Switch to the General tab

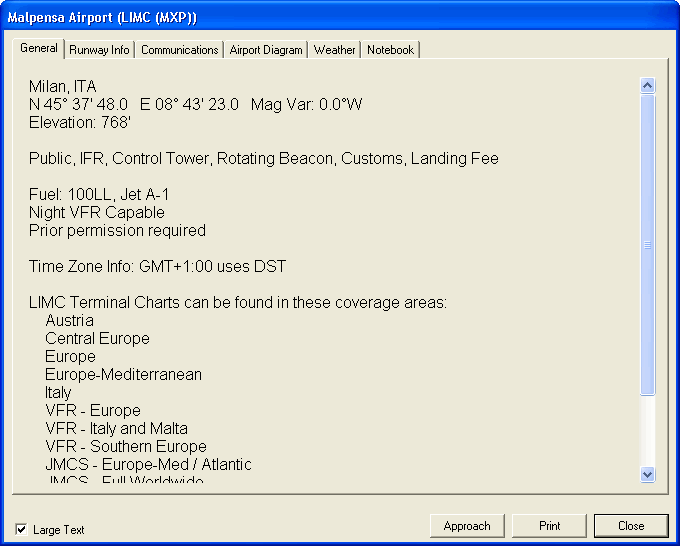point(39,48)
